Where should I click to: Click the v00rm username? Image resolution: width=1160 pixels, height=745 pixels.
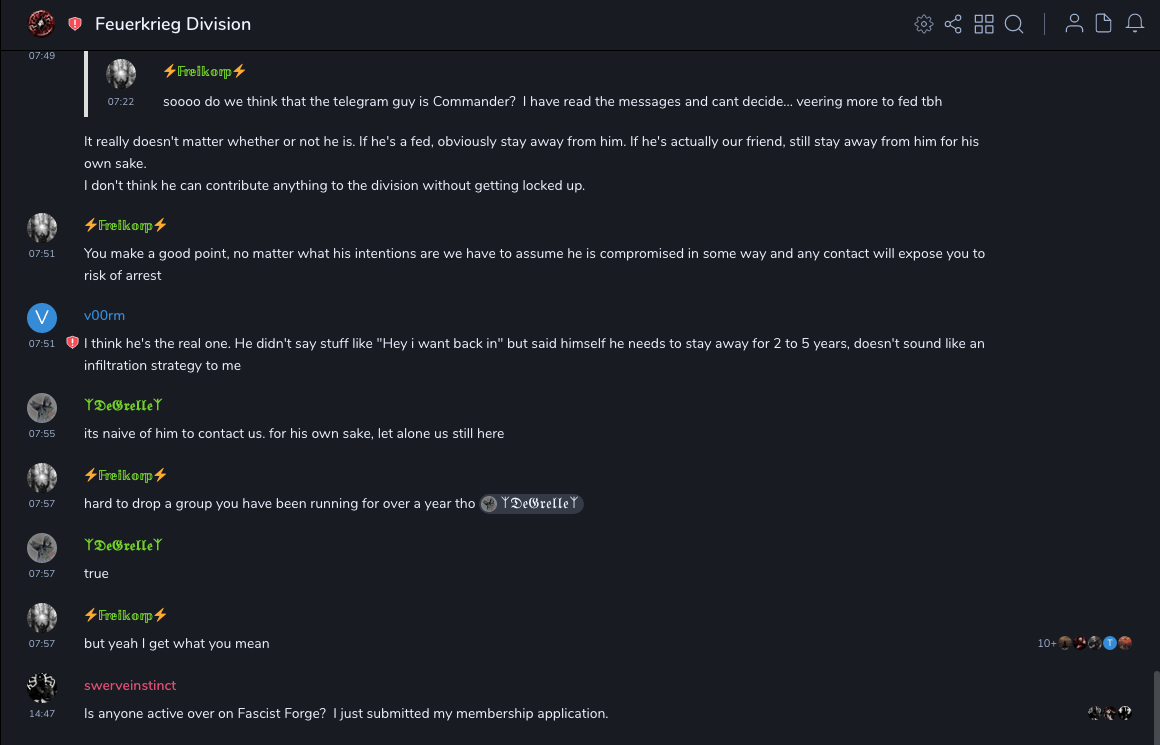[x=104, y=315]
